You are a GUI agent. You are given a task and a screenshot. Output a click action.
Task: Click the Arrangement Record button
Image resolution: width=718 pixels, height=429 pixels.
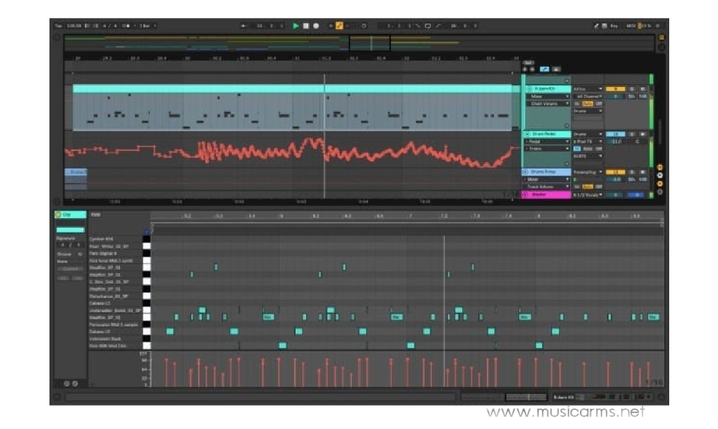(x=317, y=26)
